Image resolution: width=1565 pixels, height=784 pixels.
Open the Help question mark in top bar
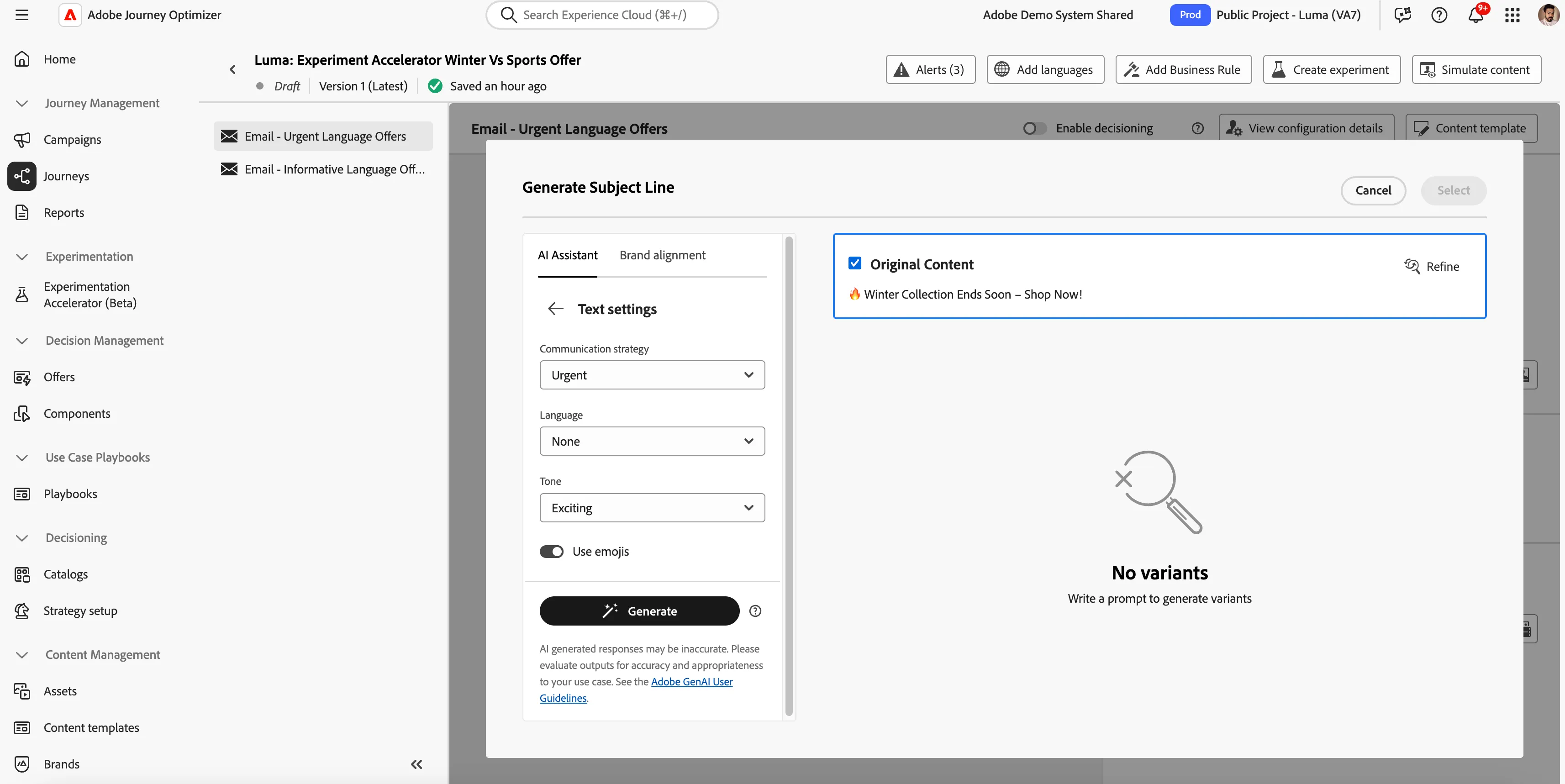1439,15
